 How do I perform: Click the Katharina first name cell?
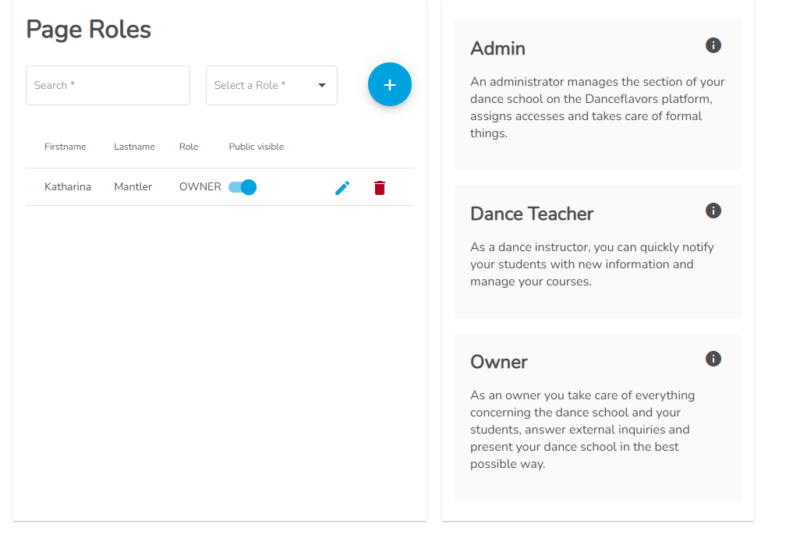[68, 187]
